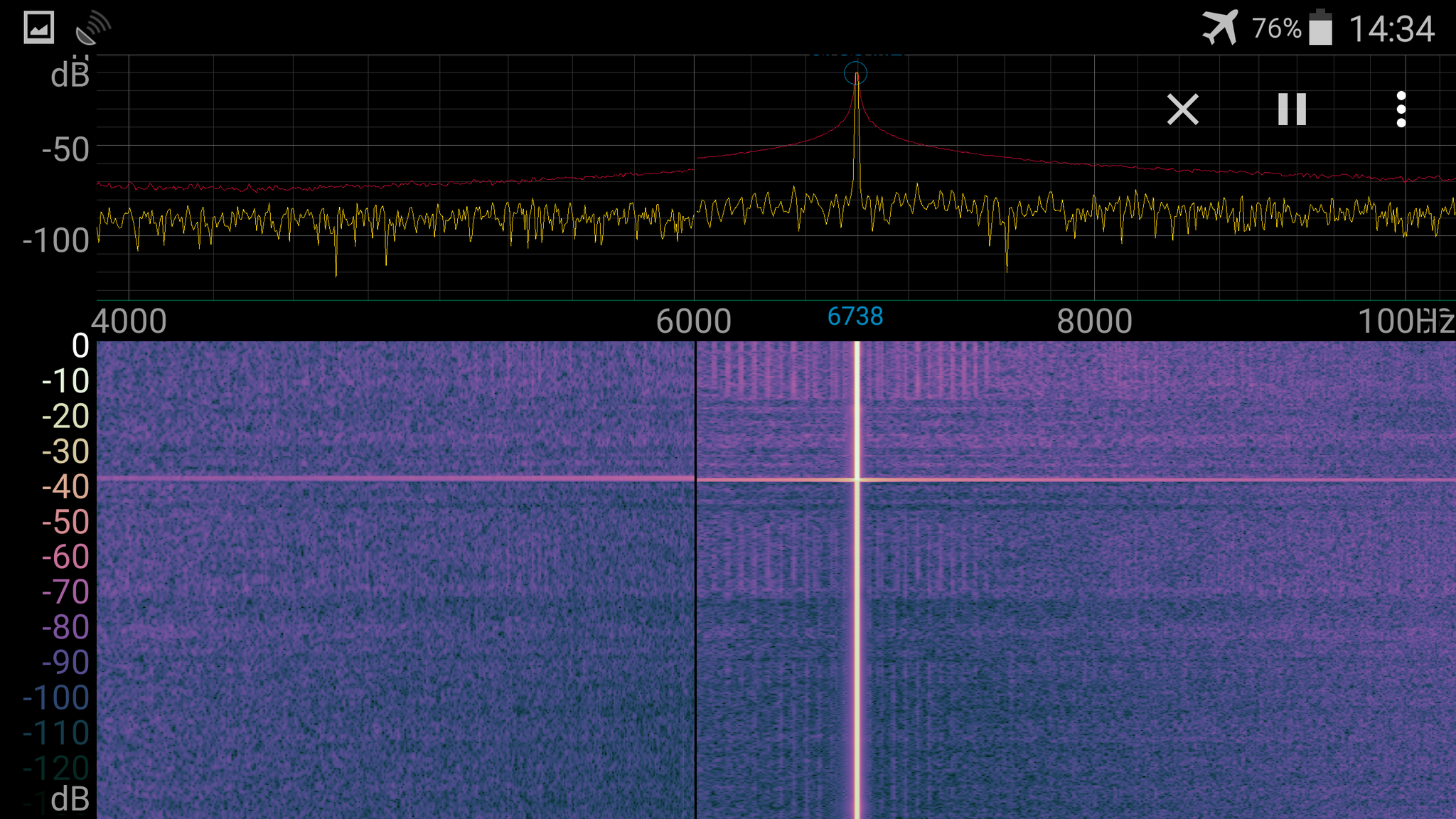
Task: Pause the live spectrum analysis
Action: coord(1292,109)
